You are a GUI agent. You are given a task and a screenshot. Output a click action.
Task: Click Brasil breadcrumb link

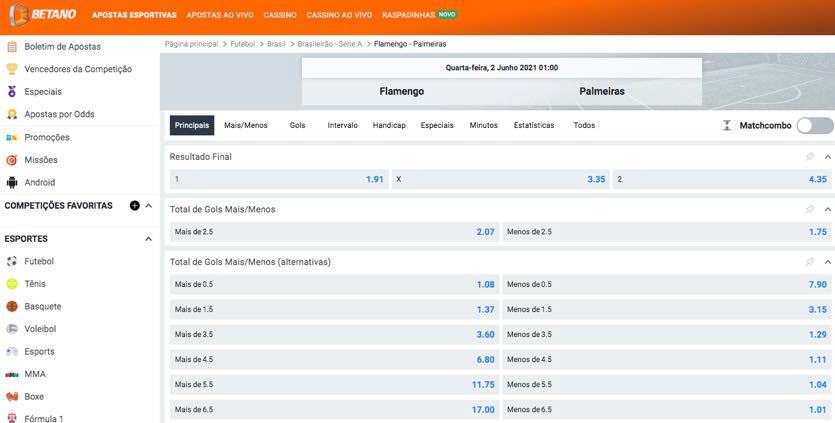pyautogui.click(x=276, y=44)
